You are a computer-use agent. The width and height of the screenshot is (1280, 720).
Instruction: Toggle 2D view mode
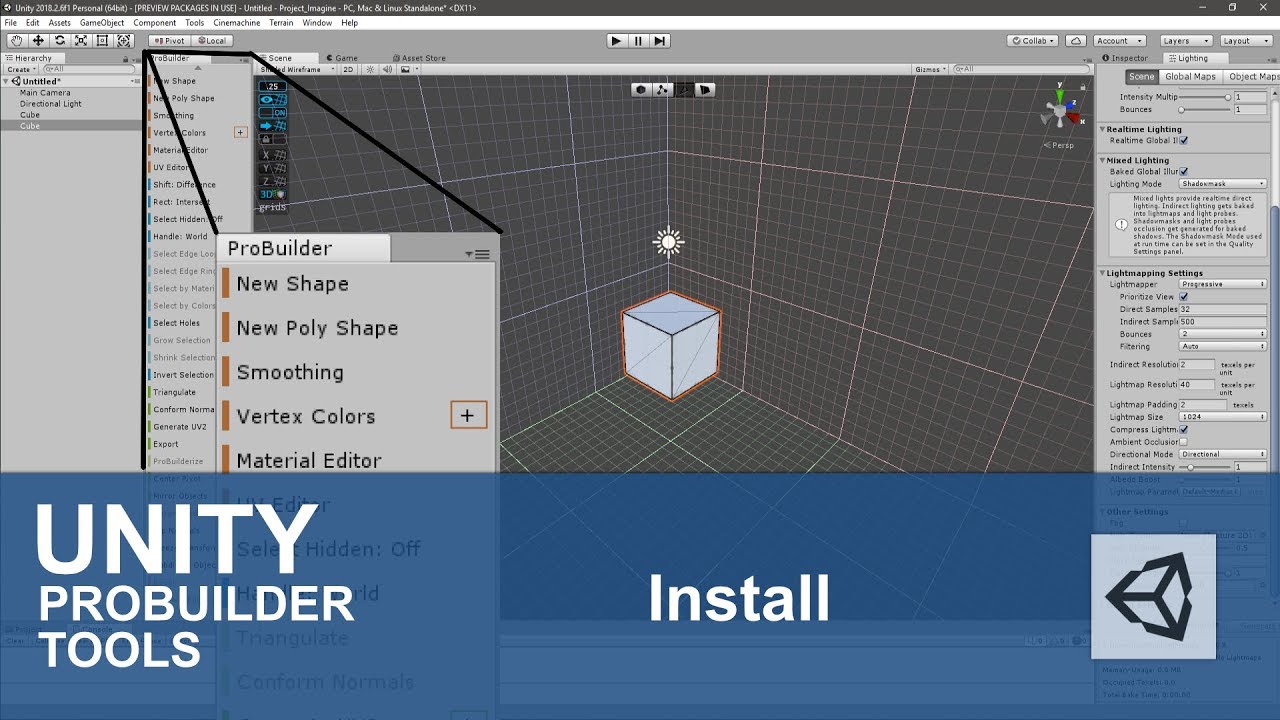348,70
